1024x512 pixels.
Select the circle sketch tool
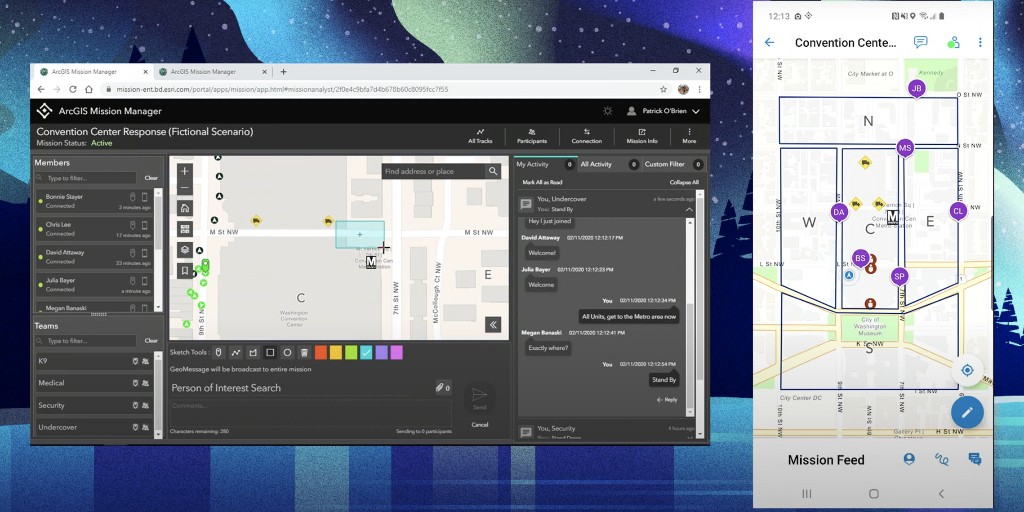point(287,353)
